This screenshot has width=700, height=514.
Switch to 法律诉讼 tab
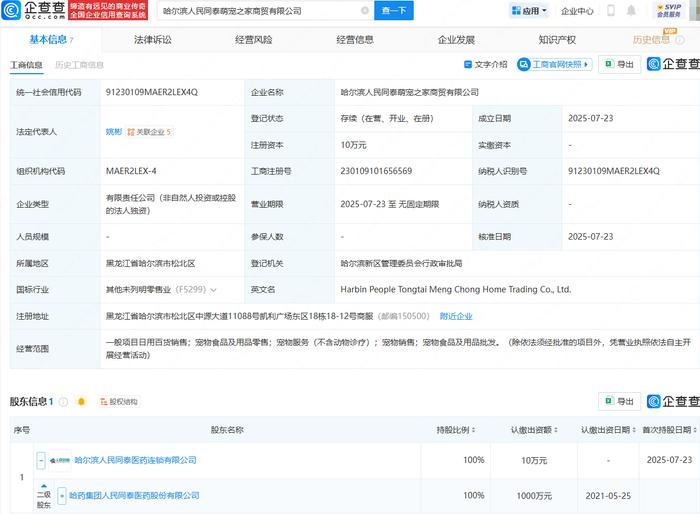(x=153, y=40)
